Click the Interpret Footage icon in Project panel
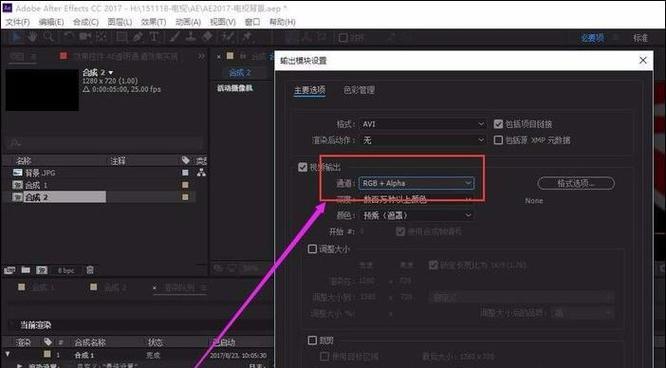The height and width of the screenshot is (368, 666). tap(10, 270)
